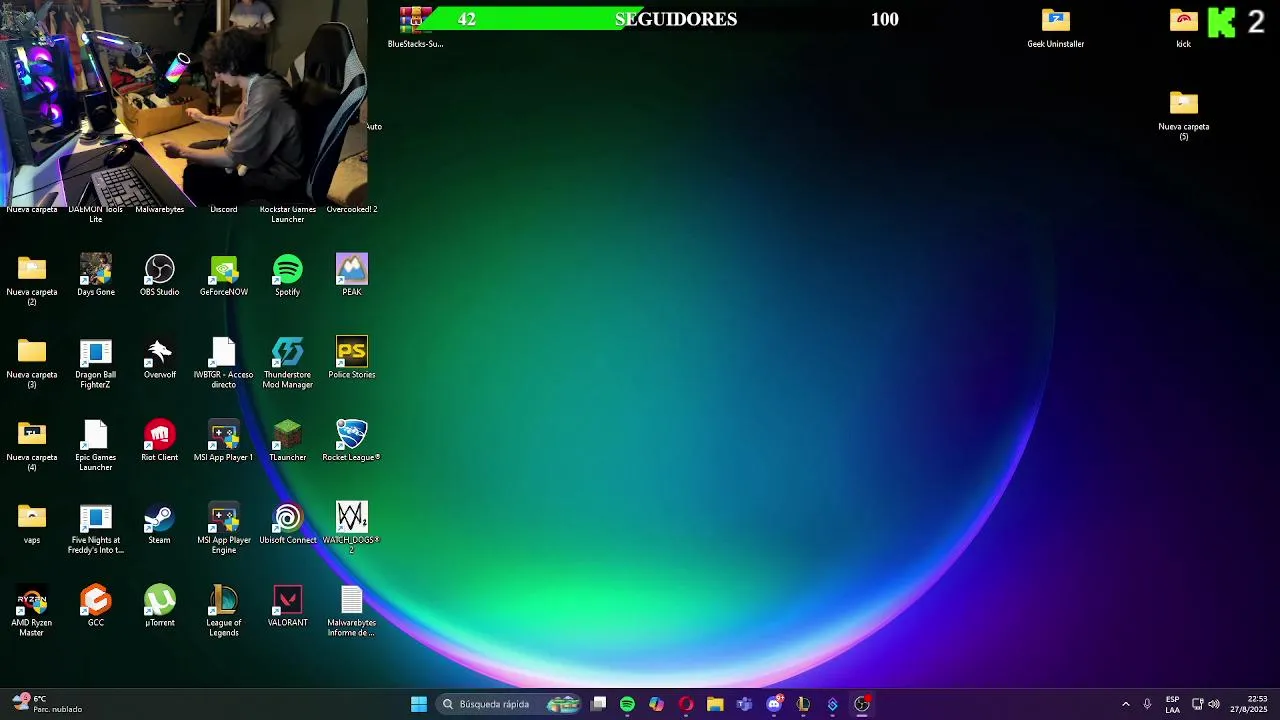This screenshot has width=1280, height=720.
Task: Open Task View on the taskbar
Action: pos(598,704)
